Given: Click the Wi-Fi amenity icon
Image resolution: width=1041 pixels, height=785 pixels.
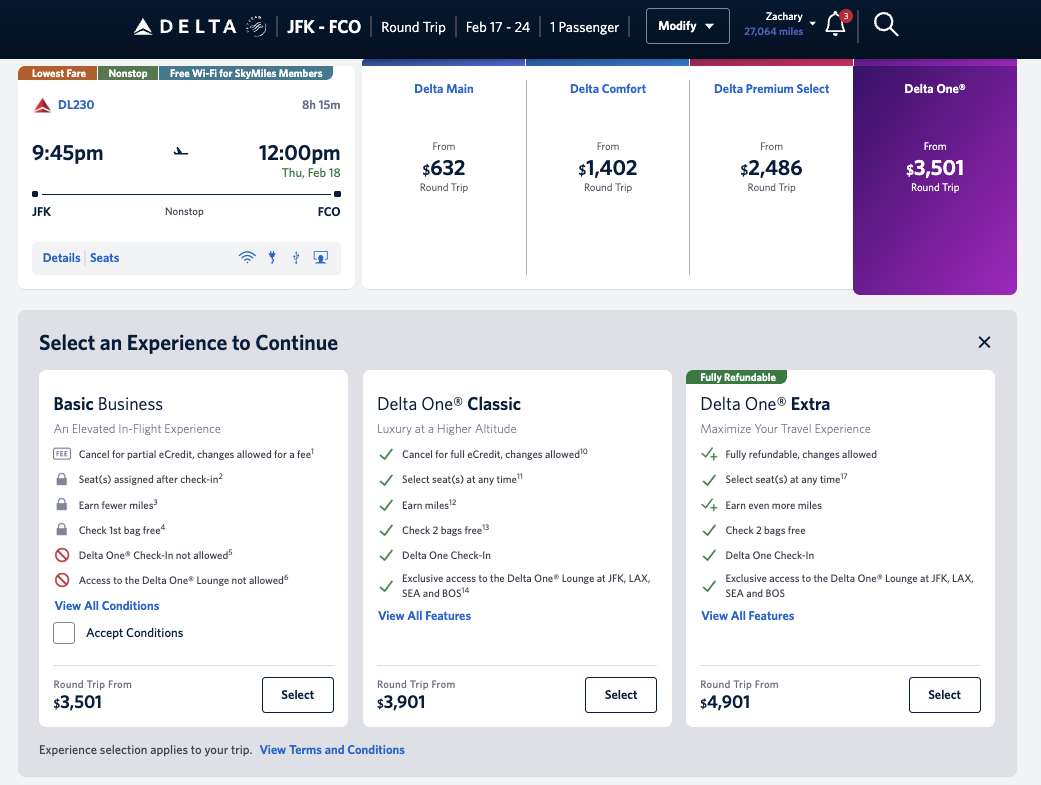Looking at the screenshot, I should click(247, 258).
